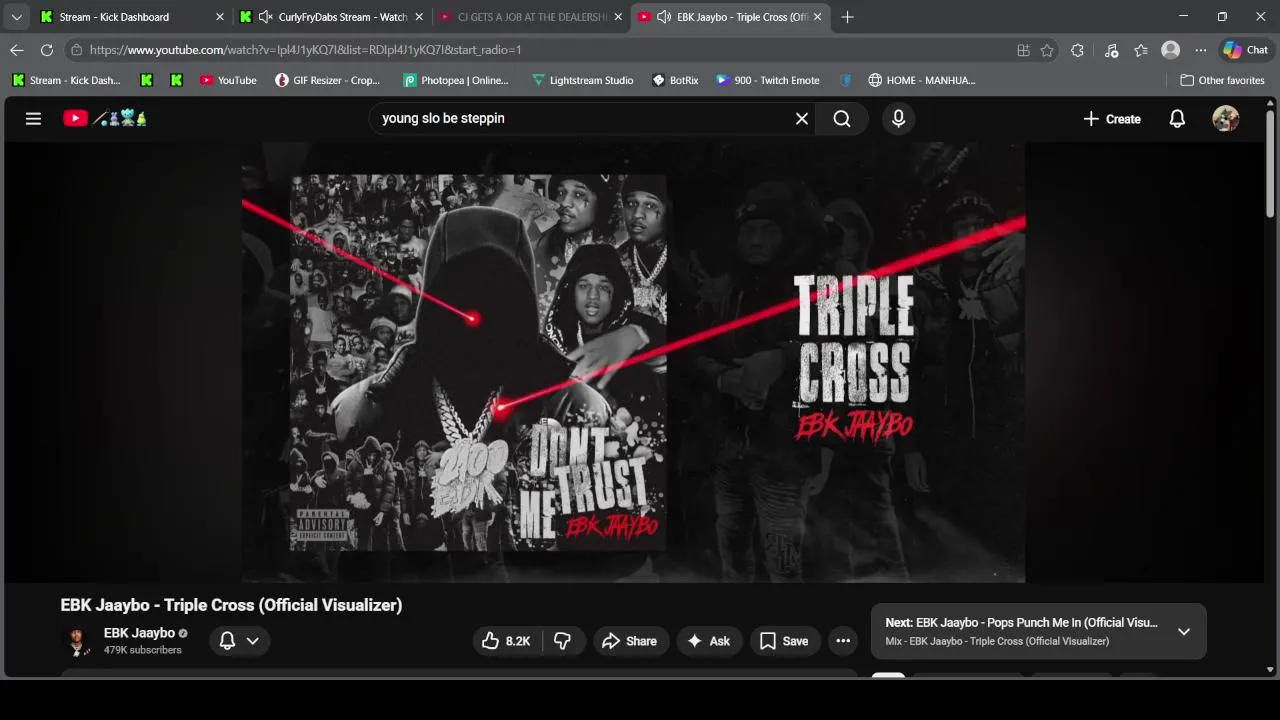The height and width of the screenshot is (720, 1280).
Task: Open the browser profile icon
Action: point(1170,50)
